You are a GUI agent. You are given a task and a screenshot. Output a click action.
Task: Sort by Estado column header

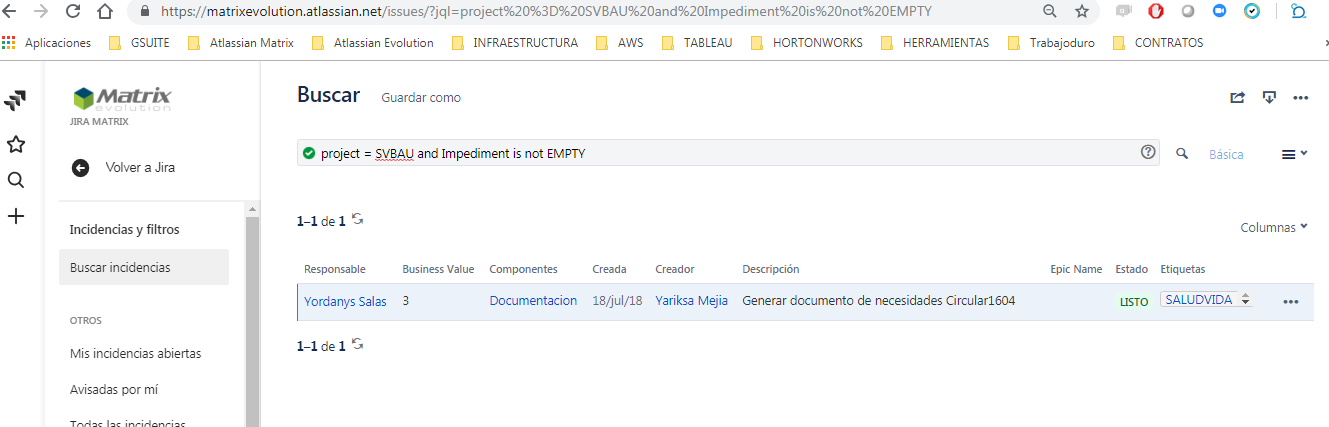[x=1132, y=269]
